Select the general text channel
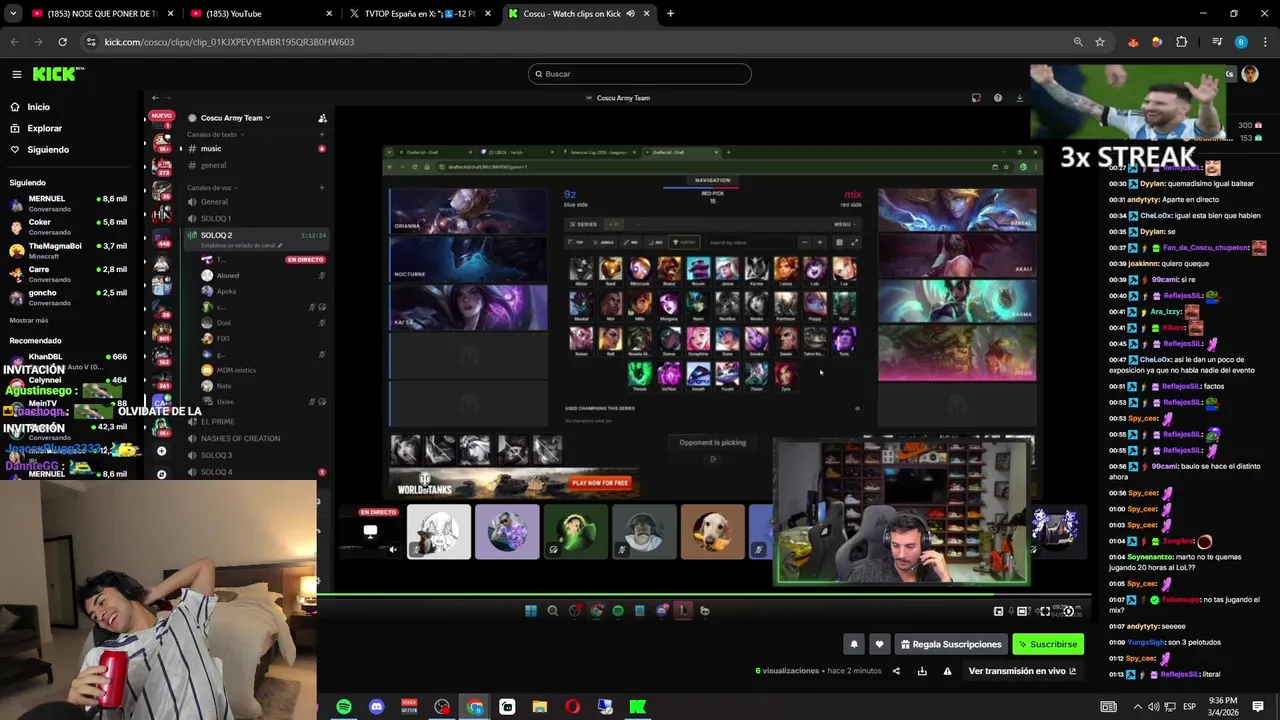Image resolution: width=1280 pixels, height=720 pixels. (x=255, y=165)
